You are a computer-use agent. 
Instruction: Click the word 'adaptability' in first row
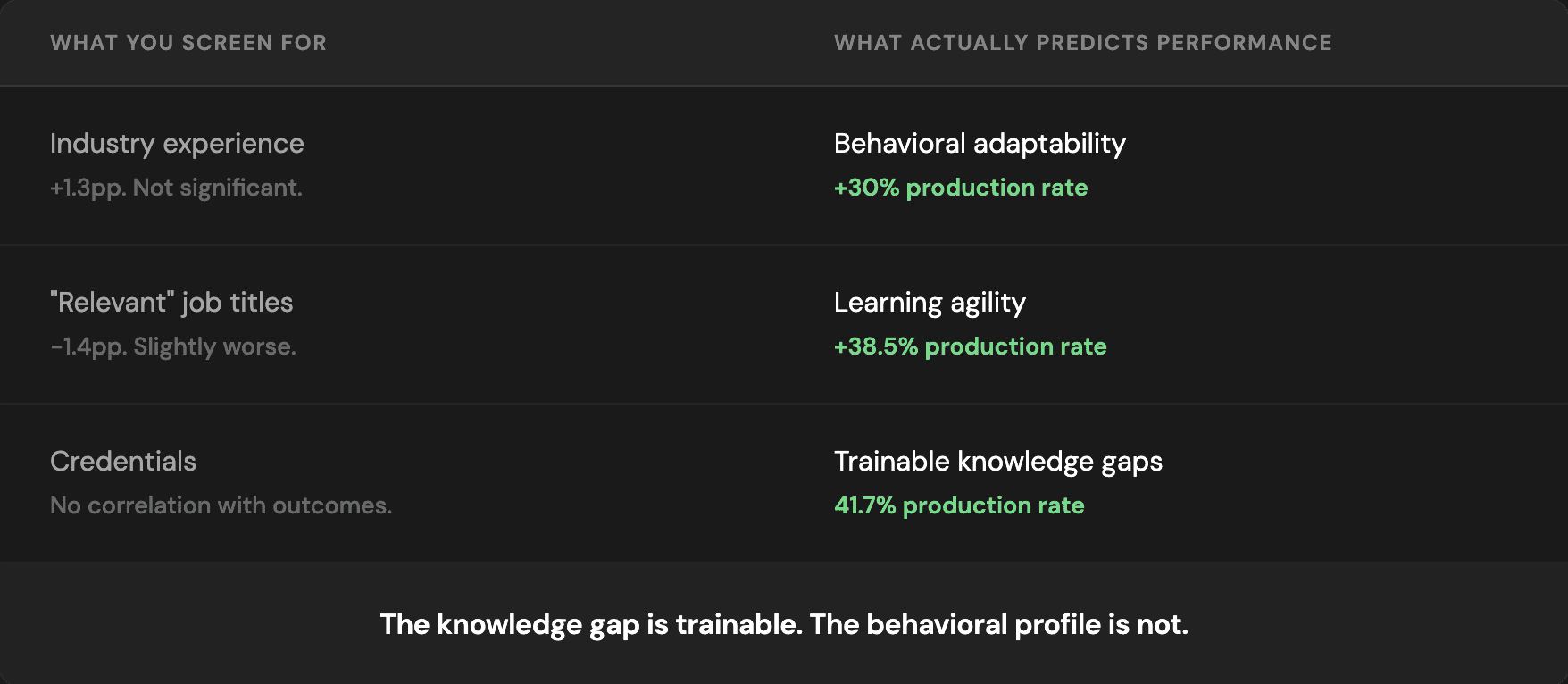coord(1049,144)
